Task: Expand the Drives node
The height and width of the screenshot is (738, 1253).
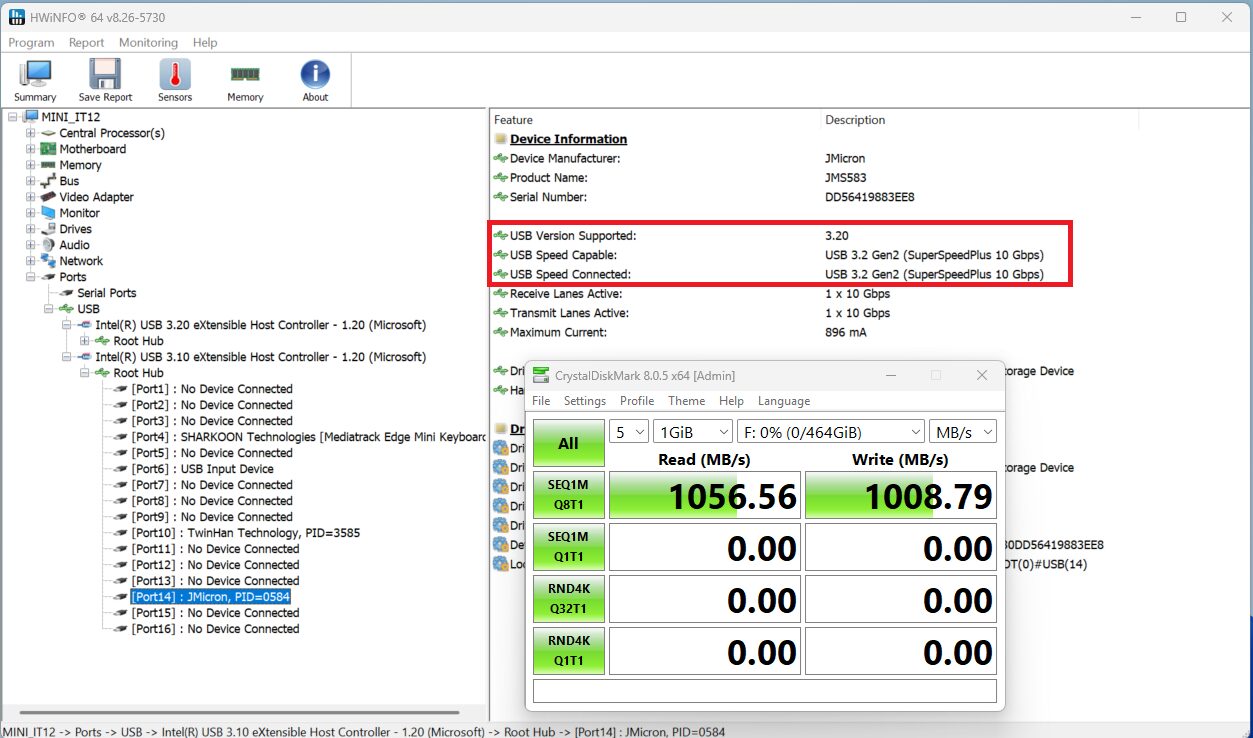Action: click(x=30, y=229)
